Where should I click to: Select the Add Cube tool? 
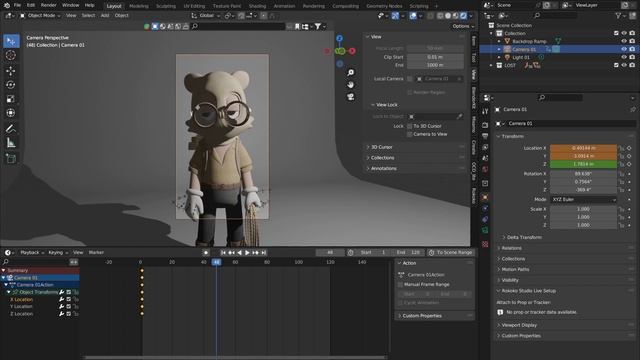point(11,159)
